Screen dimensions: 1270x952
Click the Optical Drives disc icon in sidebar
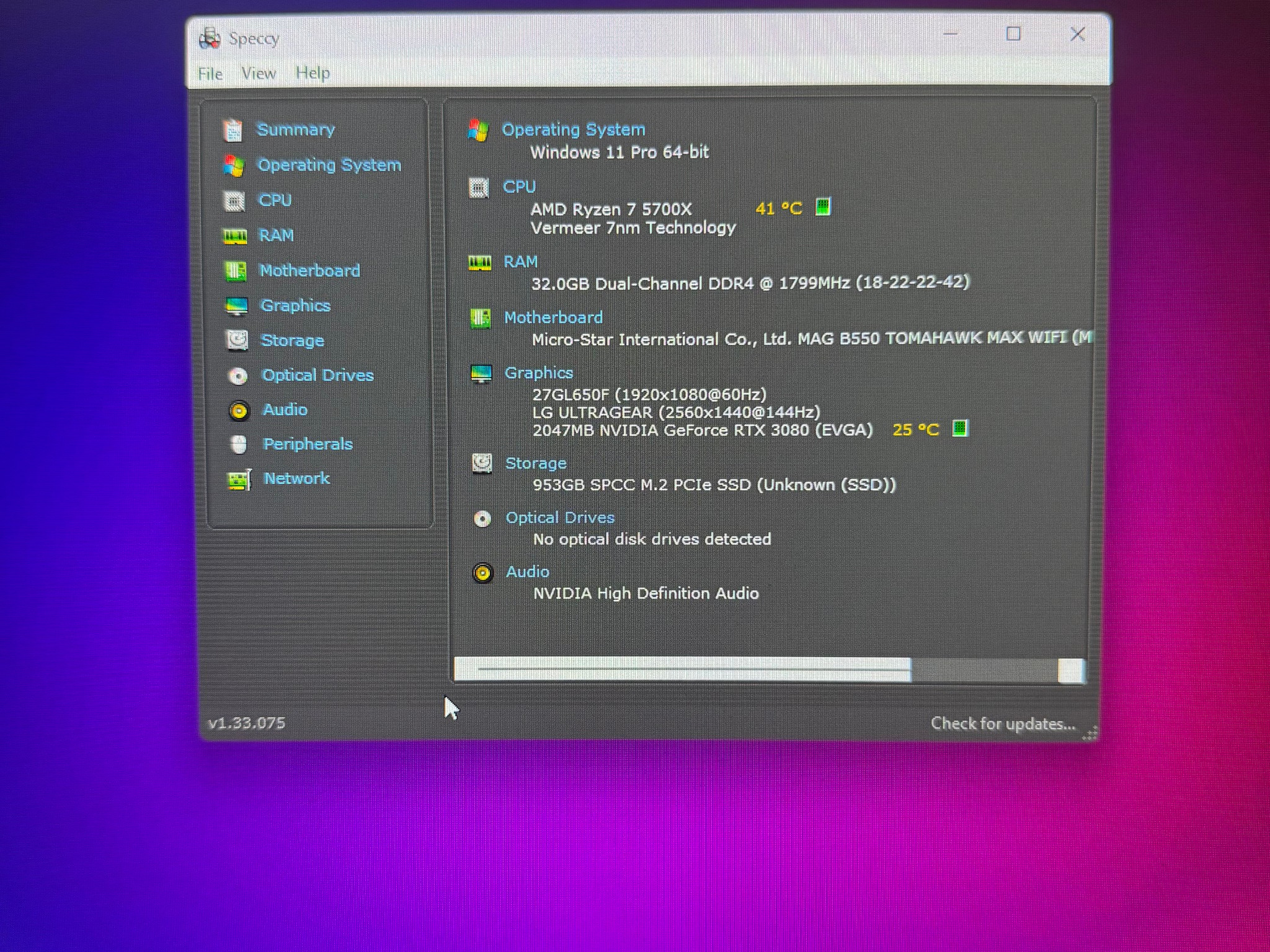tap(238, 376)
